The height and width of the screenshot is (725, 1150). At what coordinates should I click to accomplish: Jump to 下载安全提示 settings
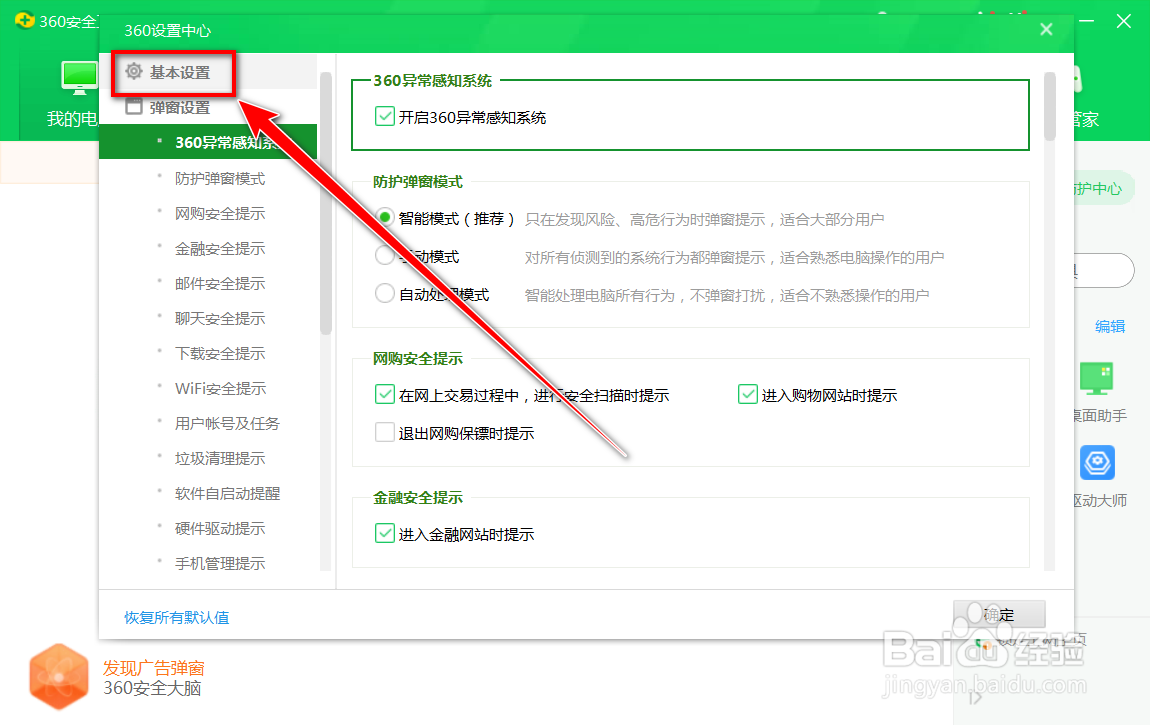point(219,354)
